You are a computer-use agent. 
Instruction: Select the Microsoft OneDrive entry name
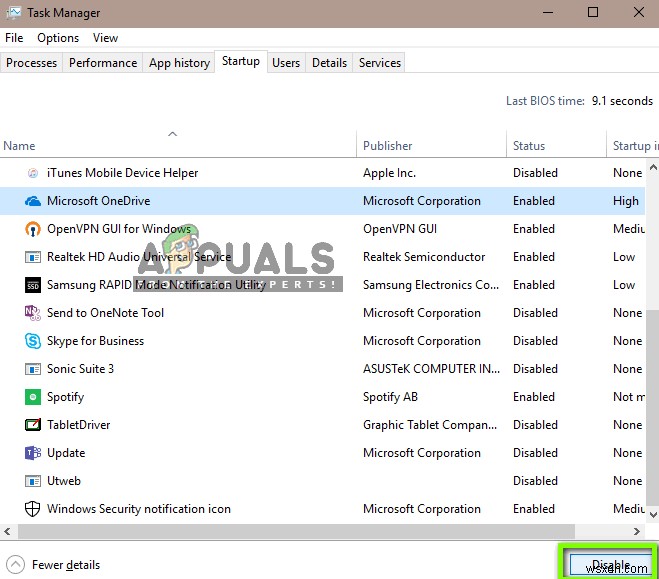99,201
